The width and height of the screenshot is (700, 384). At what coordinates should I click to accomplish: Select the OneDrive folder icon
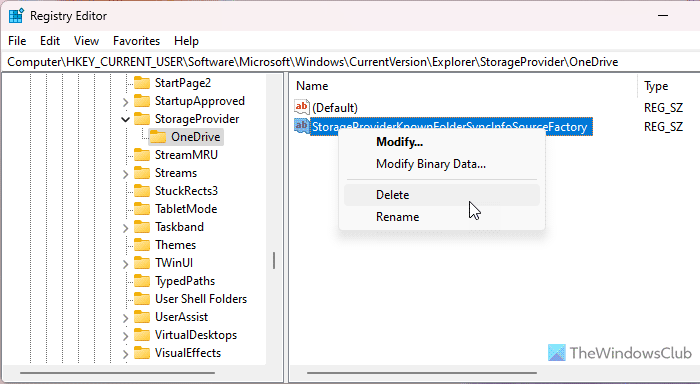coord(158,137)
